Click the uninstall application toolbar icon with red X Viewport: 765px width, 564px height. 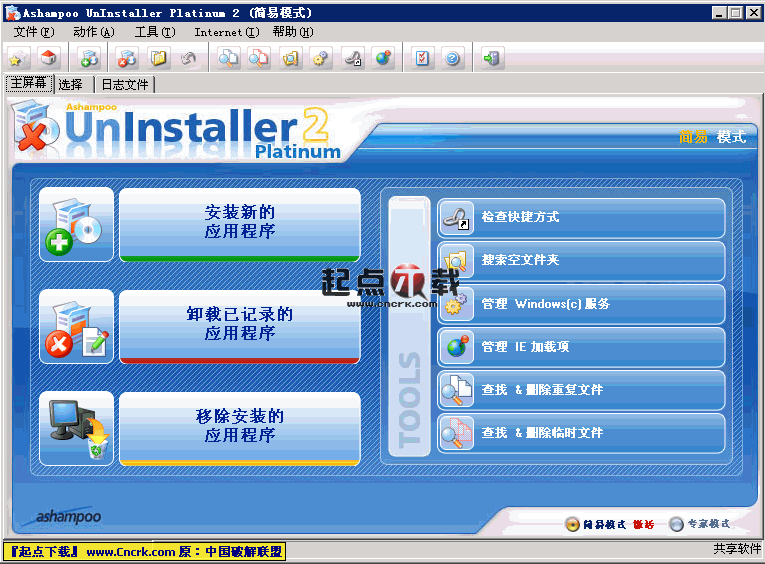pyautogui.click(x=127, y=59)
